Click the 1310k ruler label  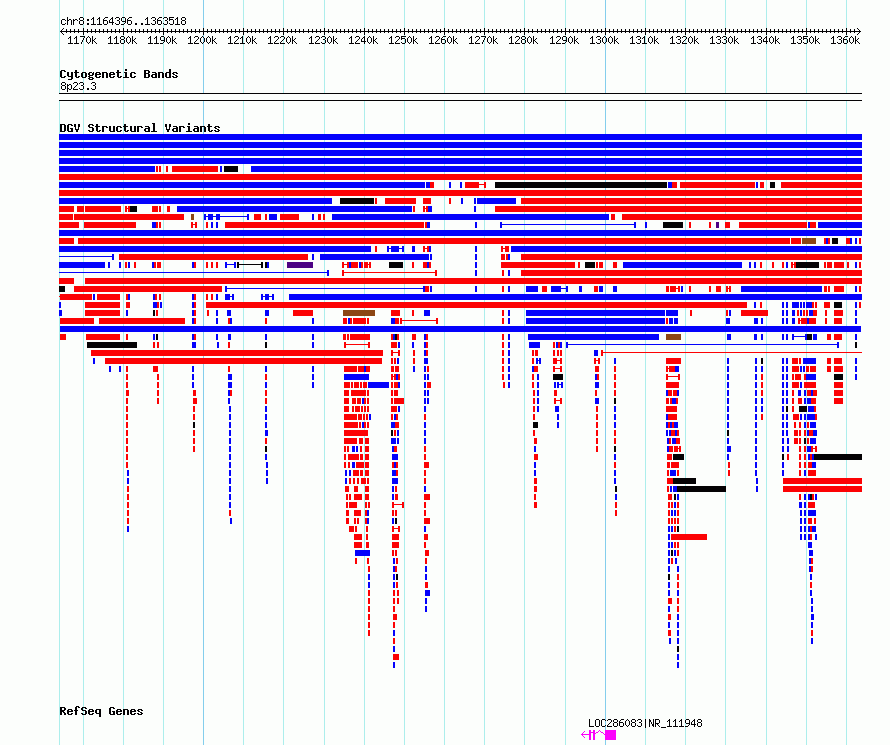coord(644,40)
